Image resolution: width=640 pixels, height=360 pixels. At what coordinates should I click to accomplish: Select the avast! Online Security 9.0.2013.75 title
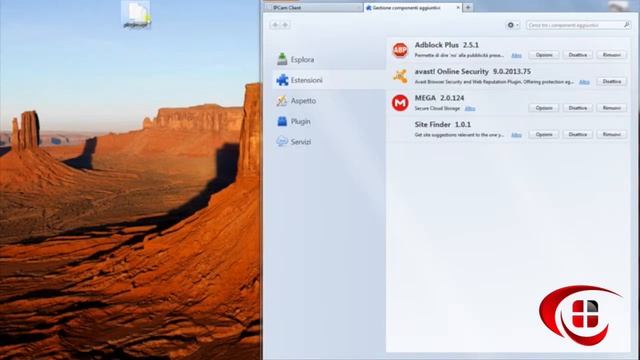click(x=473, y=71)
